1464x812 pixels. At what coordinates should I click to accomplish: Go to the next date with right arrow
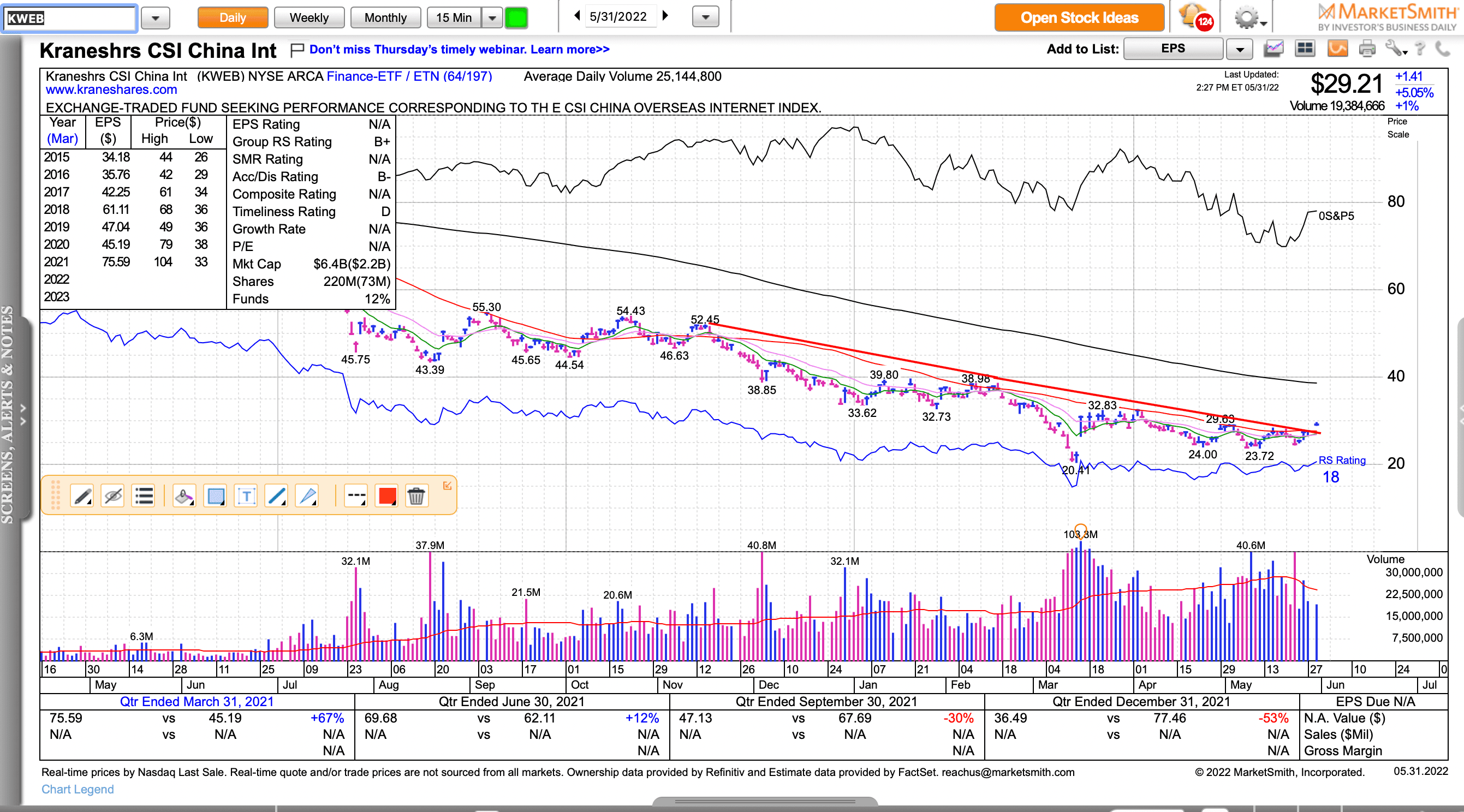665,16
